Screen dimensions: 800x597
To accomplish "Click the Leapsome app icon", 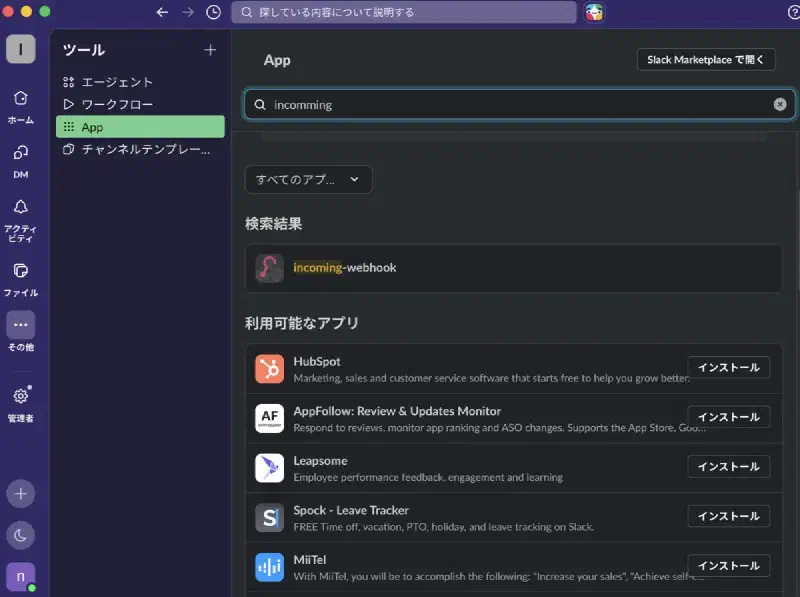I will tap(269, 468).
